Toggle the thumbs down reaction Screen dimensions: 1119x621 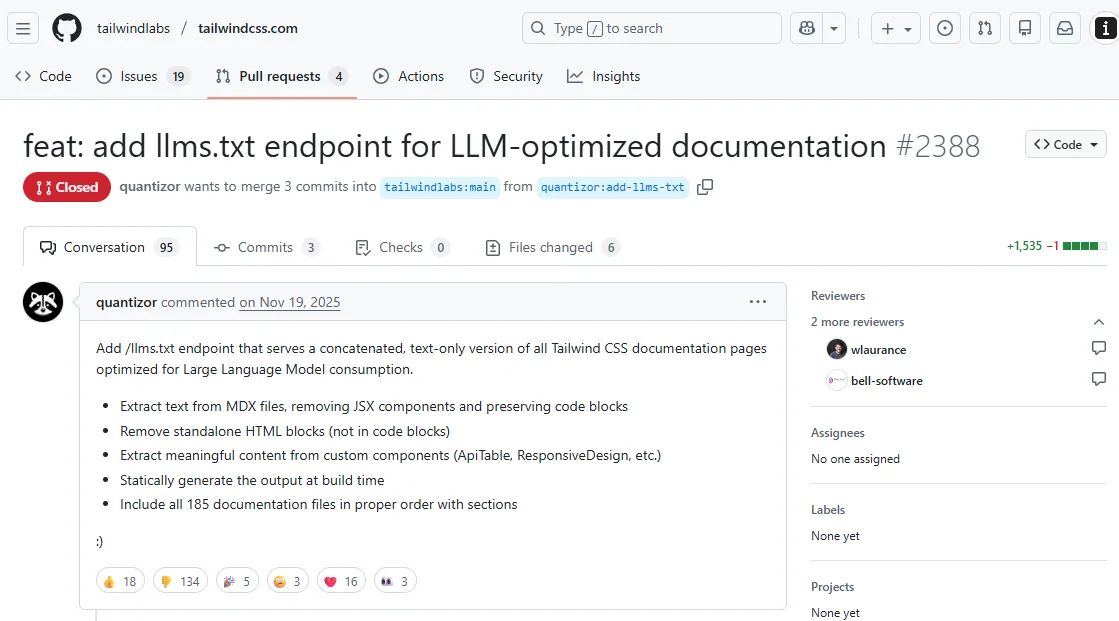tap(180, 581)
